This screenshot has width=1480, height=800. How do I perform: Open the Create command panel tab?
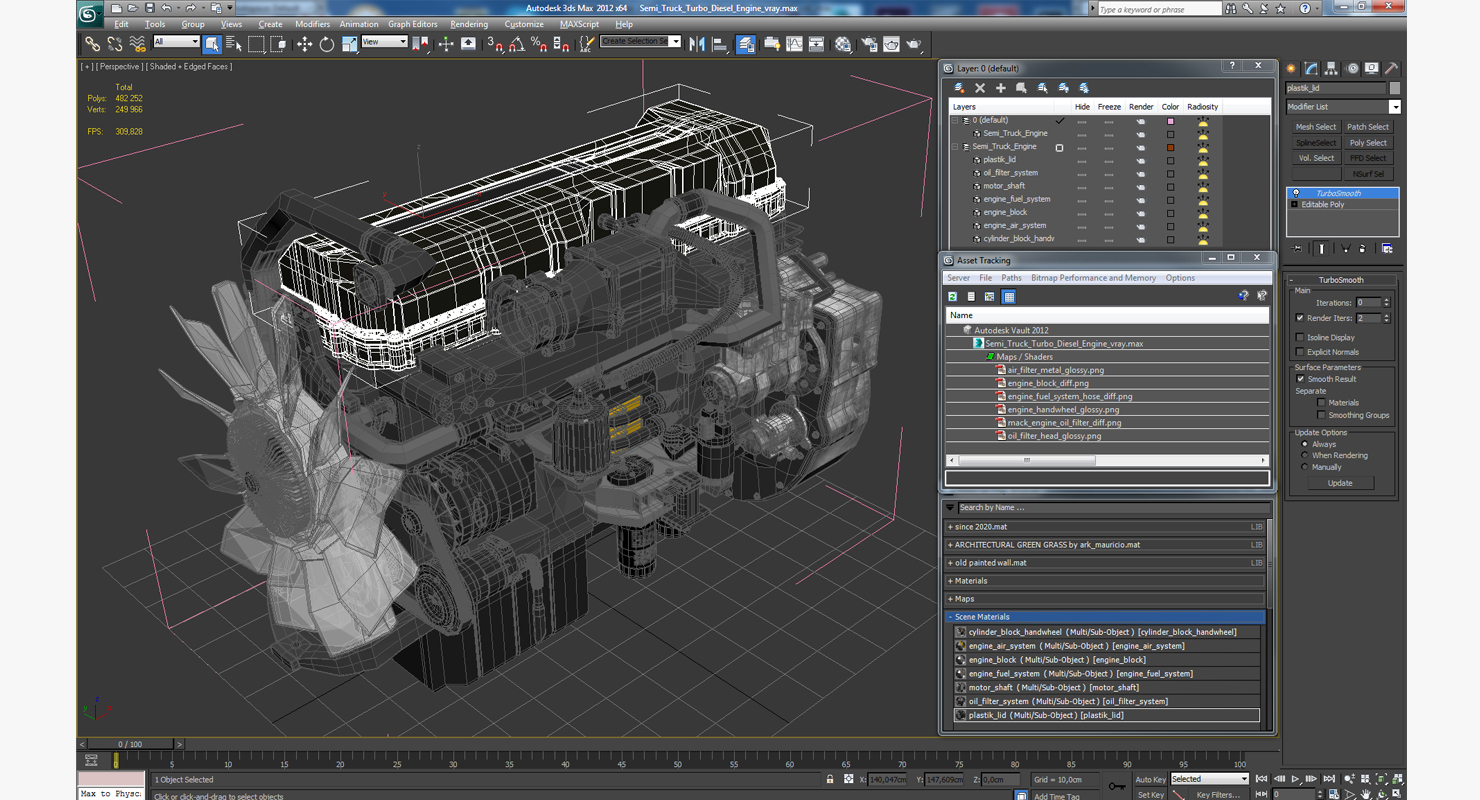(x=1291, y=69)
